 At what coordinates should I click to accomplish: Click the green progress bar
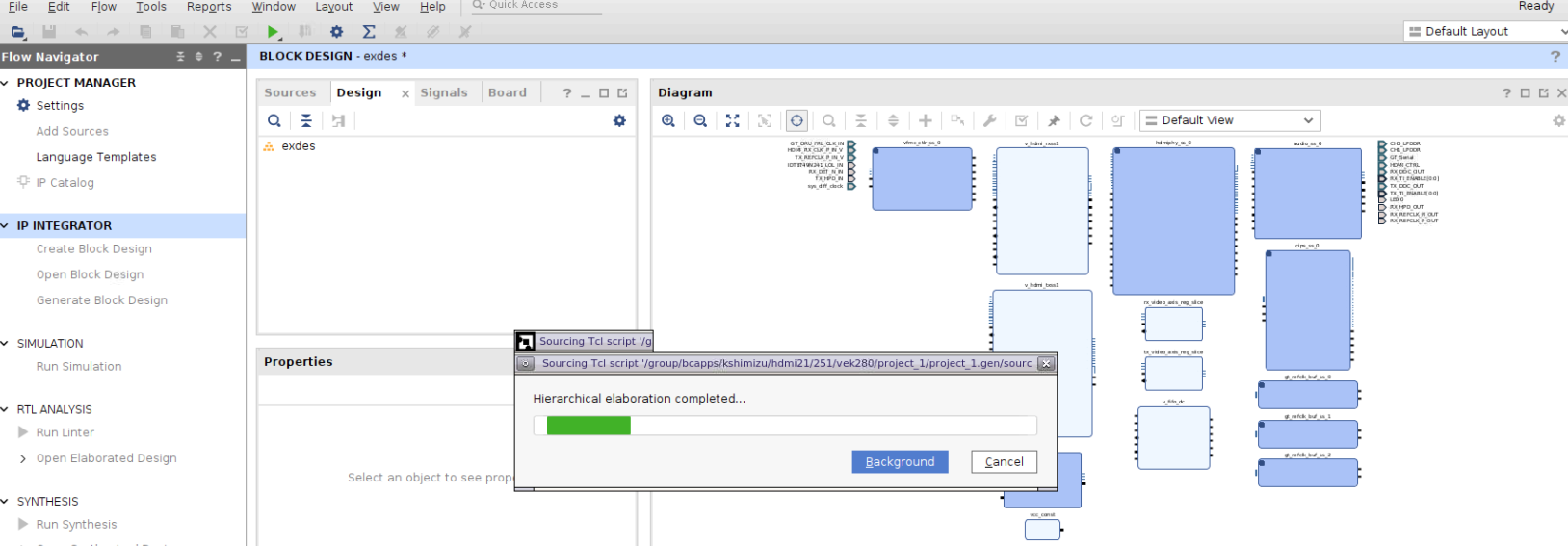pos(588,426)
